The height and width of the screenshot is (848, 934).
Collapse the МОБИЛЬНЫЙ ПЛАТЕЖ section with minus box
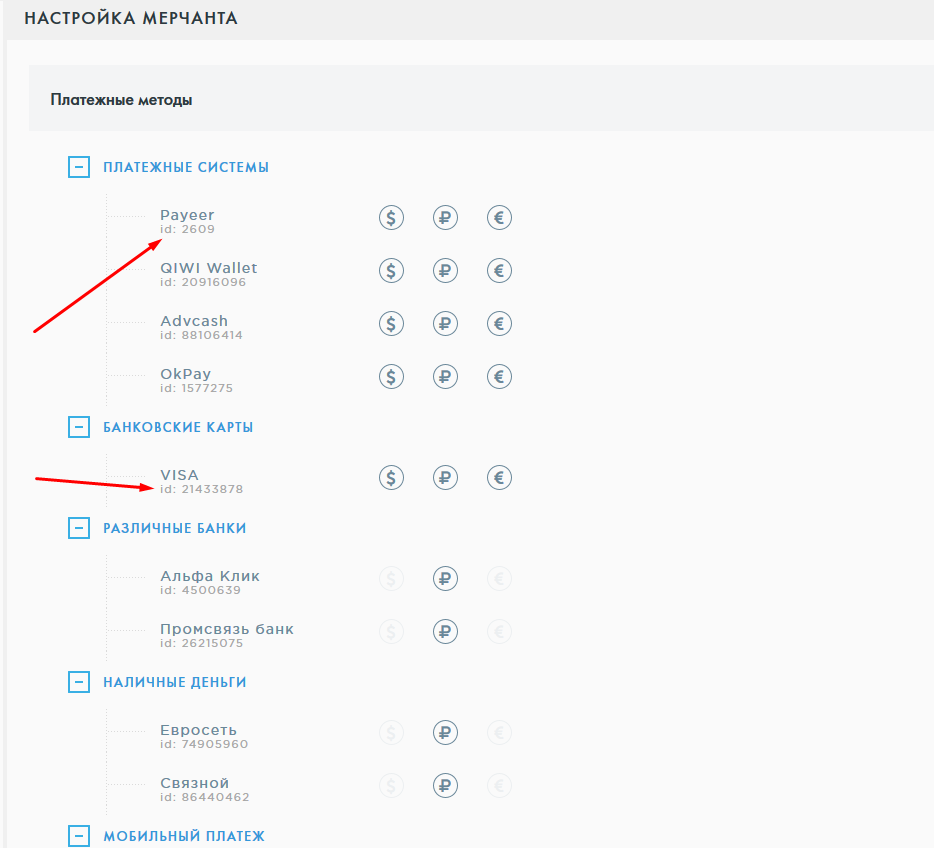pos(79,835)
